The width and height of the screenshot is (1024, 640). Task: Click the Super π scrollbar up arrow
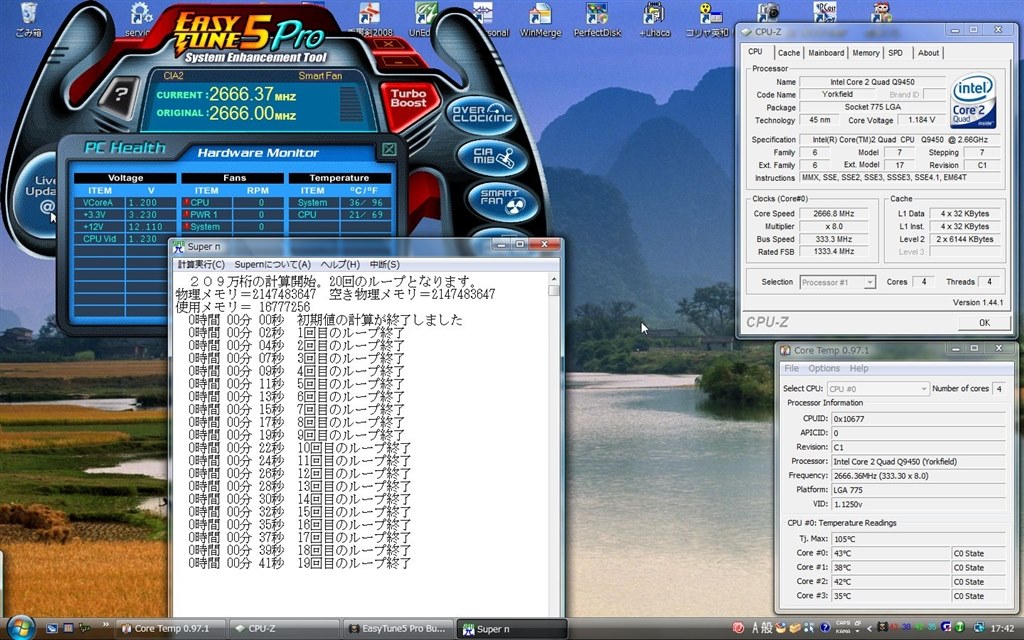[554, 279]
